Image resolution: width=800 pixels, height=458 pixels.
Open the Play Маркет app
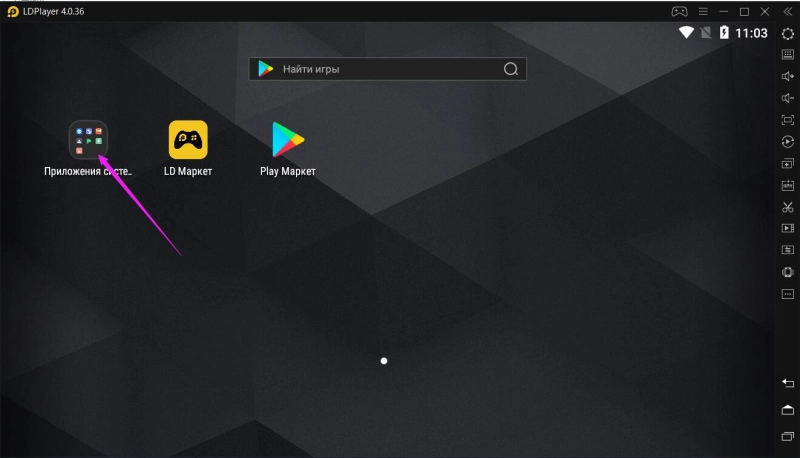click(x=288, y=140)
